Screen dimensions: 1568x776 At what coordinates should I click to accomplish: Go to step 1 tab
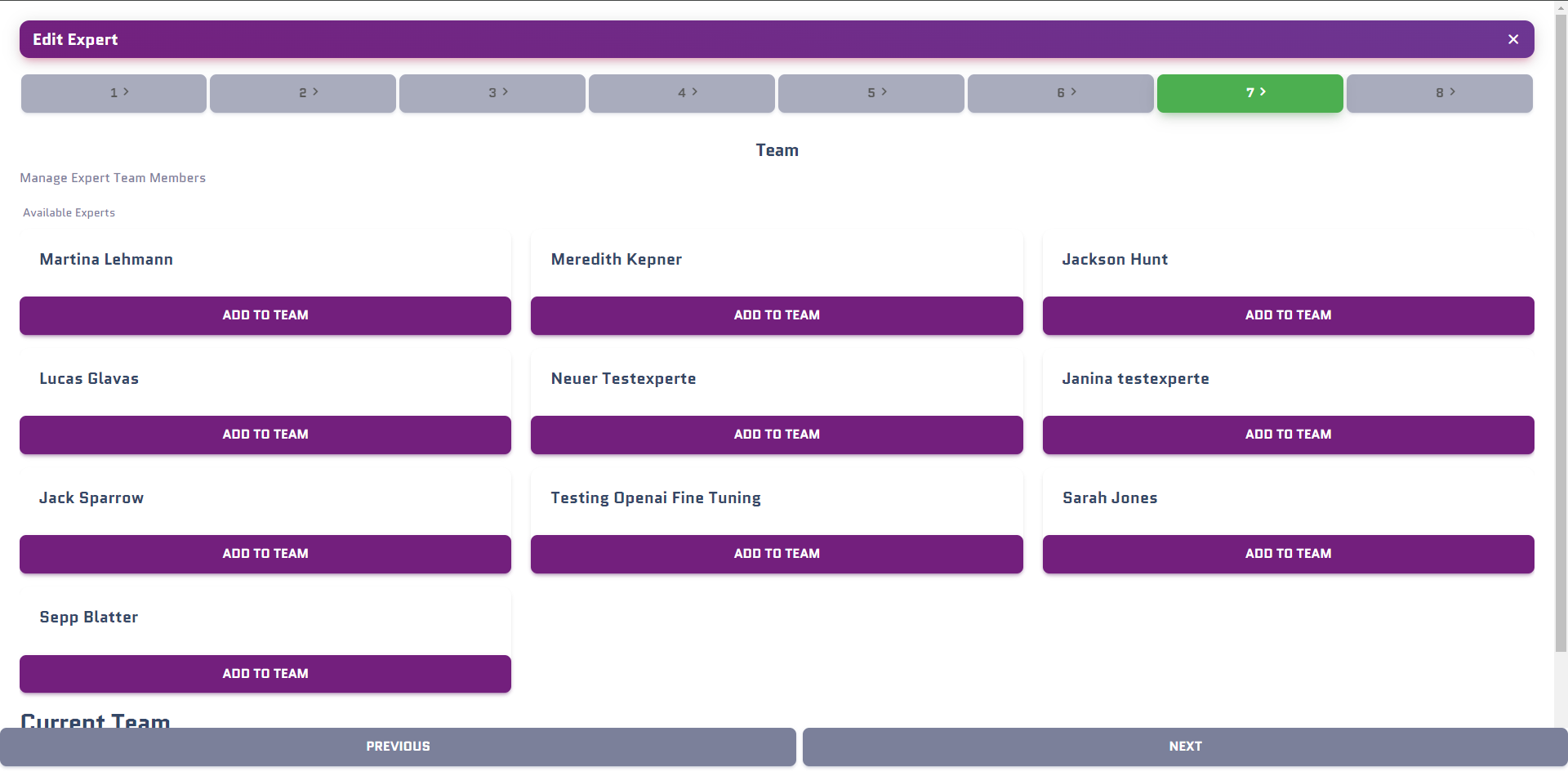(x=114, y=93)
